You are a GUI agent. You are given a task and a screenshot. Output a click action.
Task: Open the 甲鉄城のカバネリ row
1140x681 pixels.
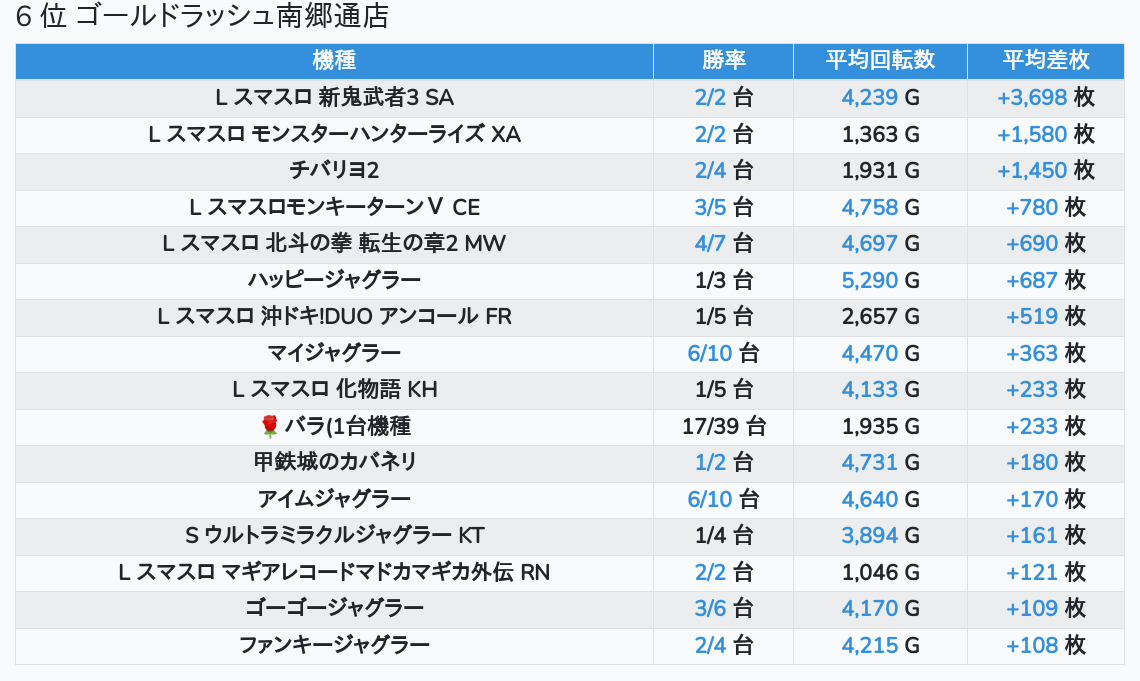(x=334, y=462)
